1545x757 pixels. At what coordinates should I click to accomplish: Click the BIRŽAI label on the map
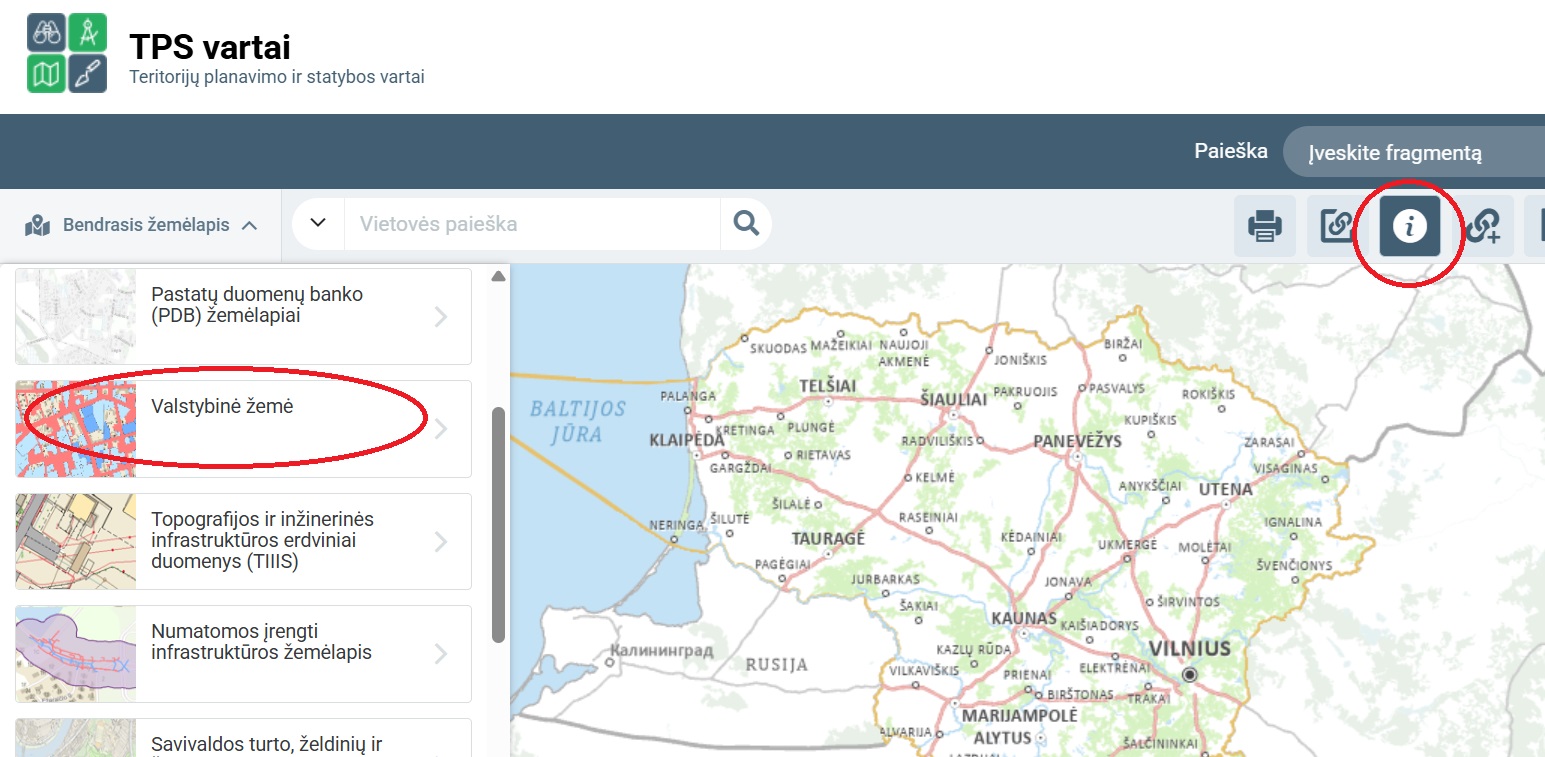pyautogui.click(x=1123, y=342)
